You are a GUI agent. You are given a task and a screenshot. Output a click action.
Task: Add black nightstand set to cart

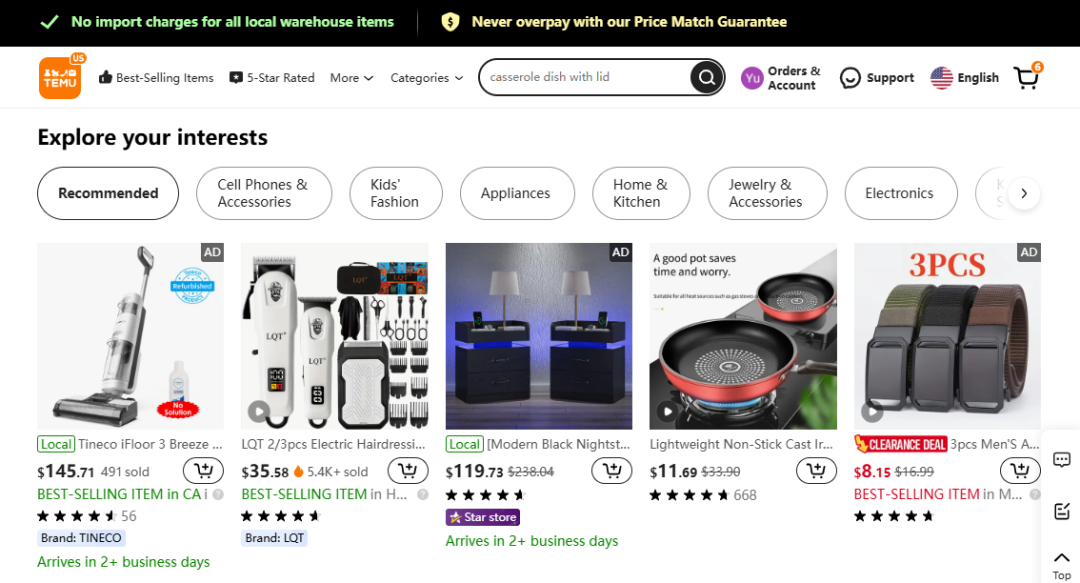[x=611, y=470]
